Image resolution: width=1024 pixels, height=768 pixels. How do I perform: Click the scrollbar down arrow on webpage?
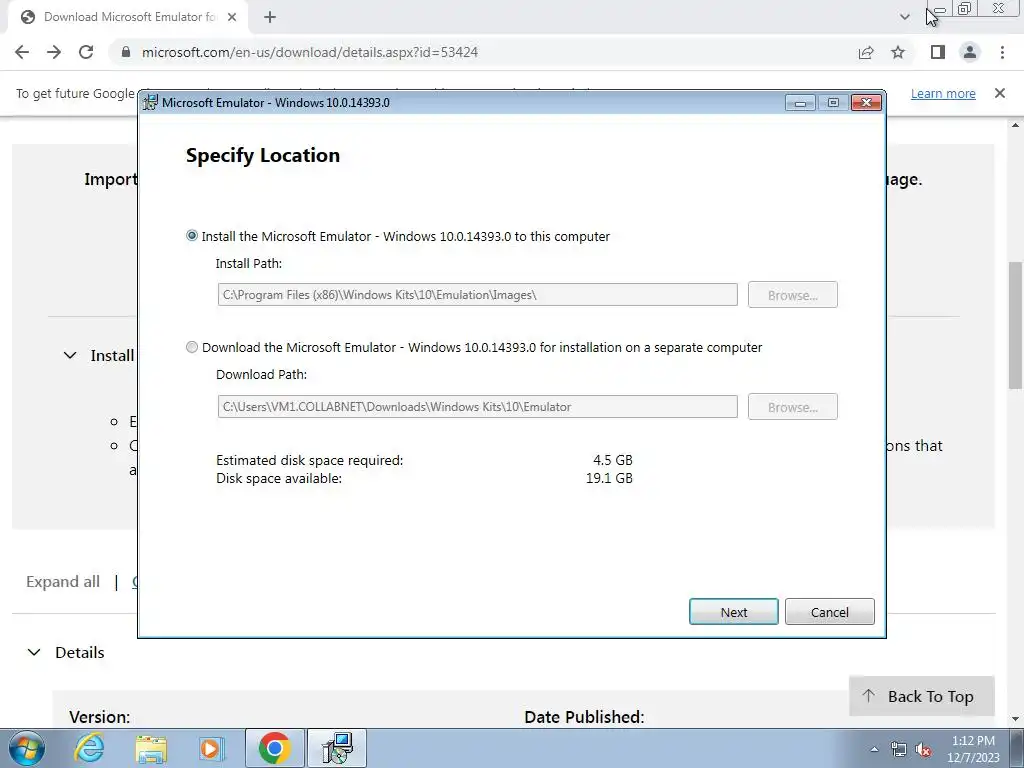[x=1016, y=719]
